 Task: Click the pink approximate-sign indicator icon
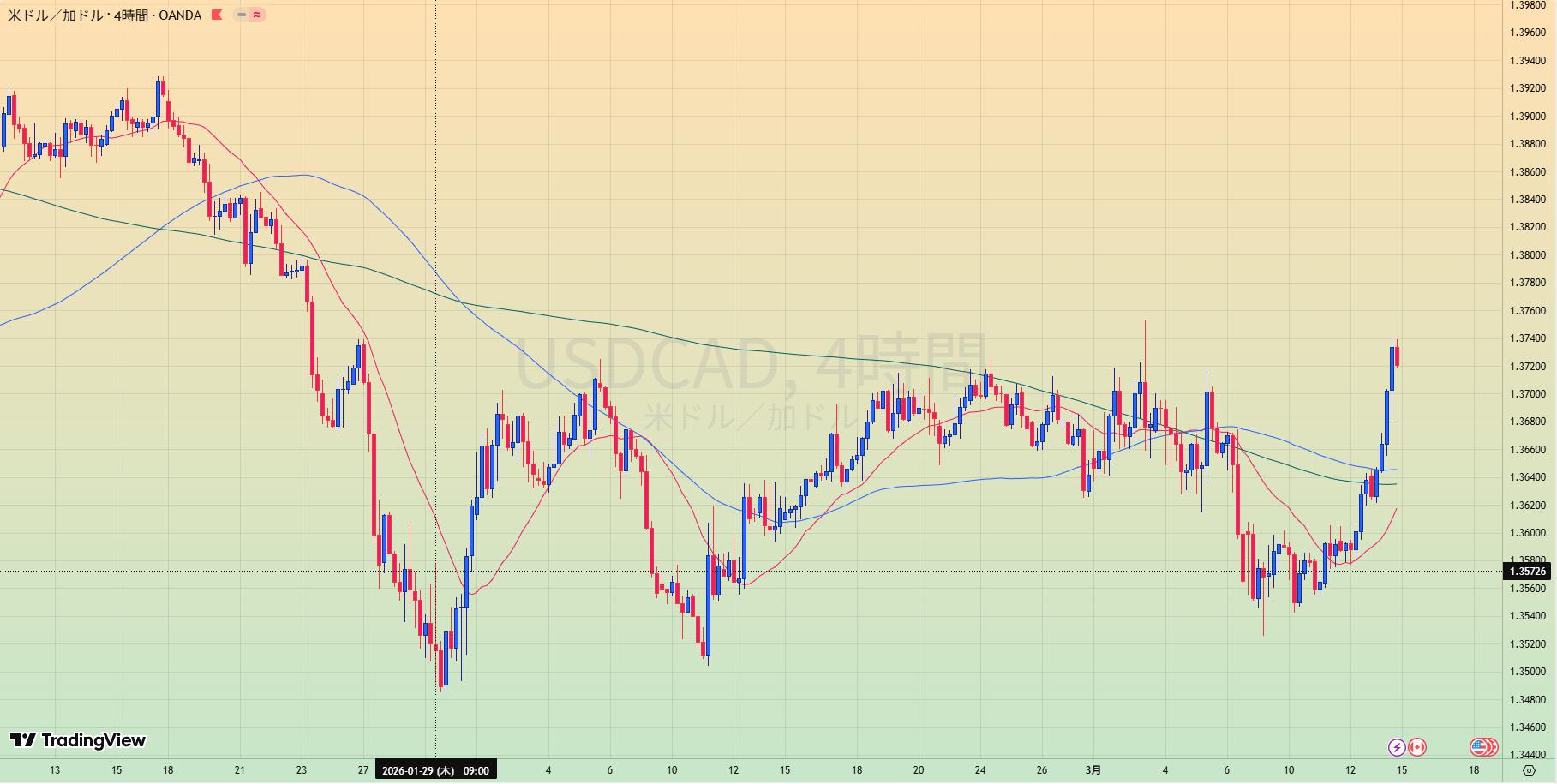point(257,15)
